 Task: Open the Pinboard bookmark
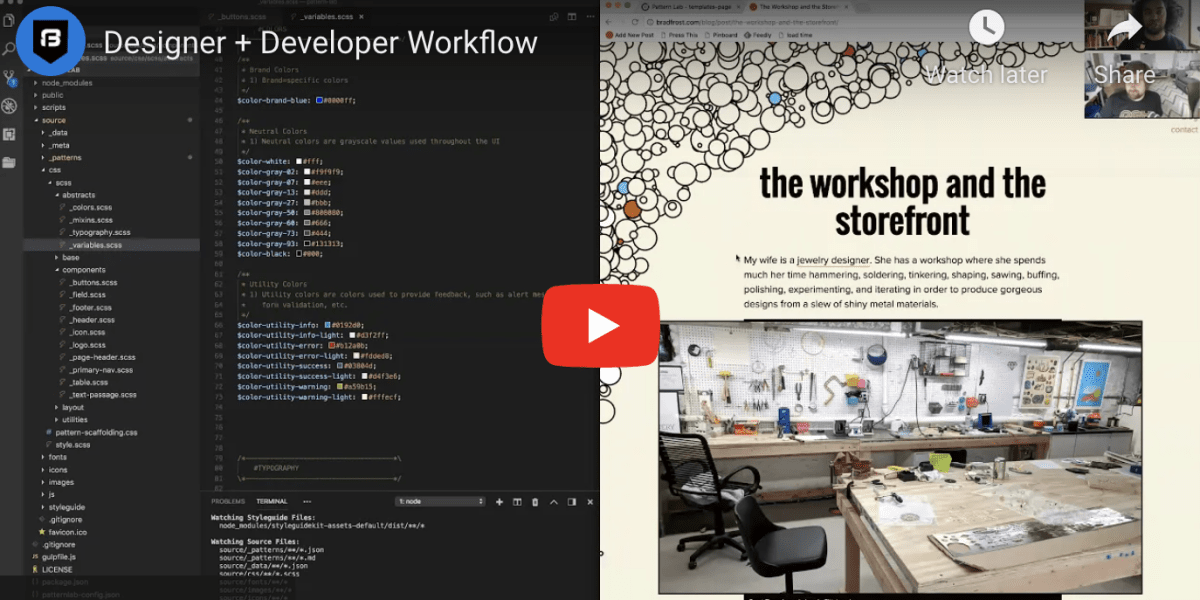pyautogui.click(x=720, y=35)
